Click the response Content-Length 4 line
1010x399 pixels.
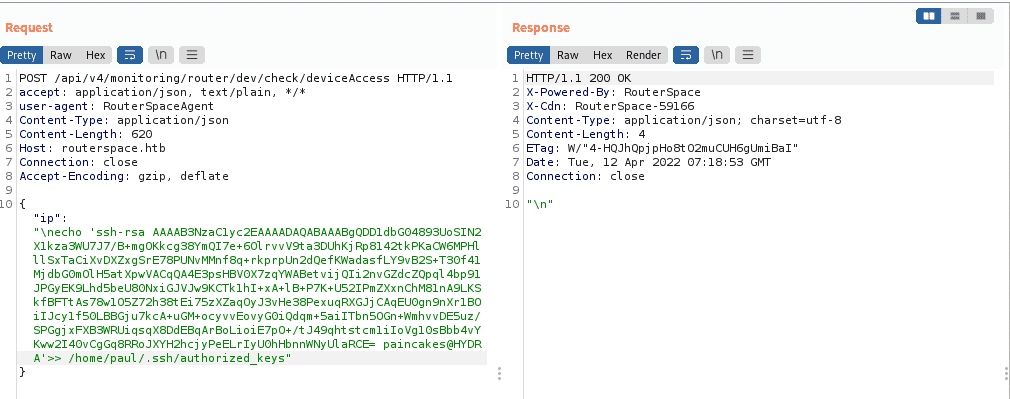pos(586,134)
